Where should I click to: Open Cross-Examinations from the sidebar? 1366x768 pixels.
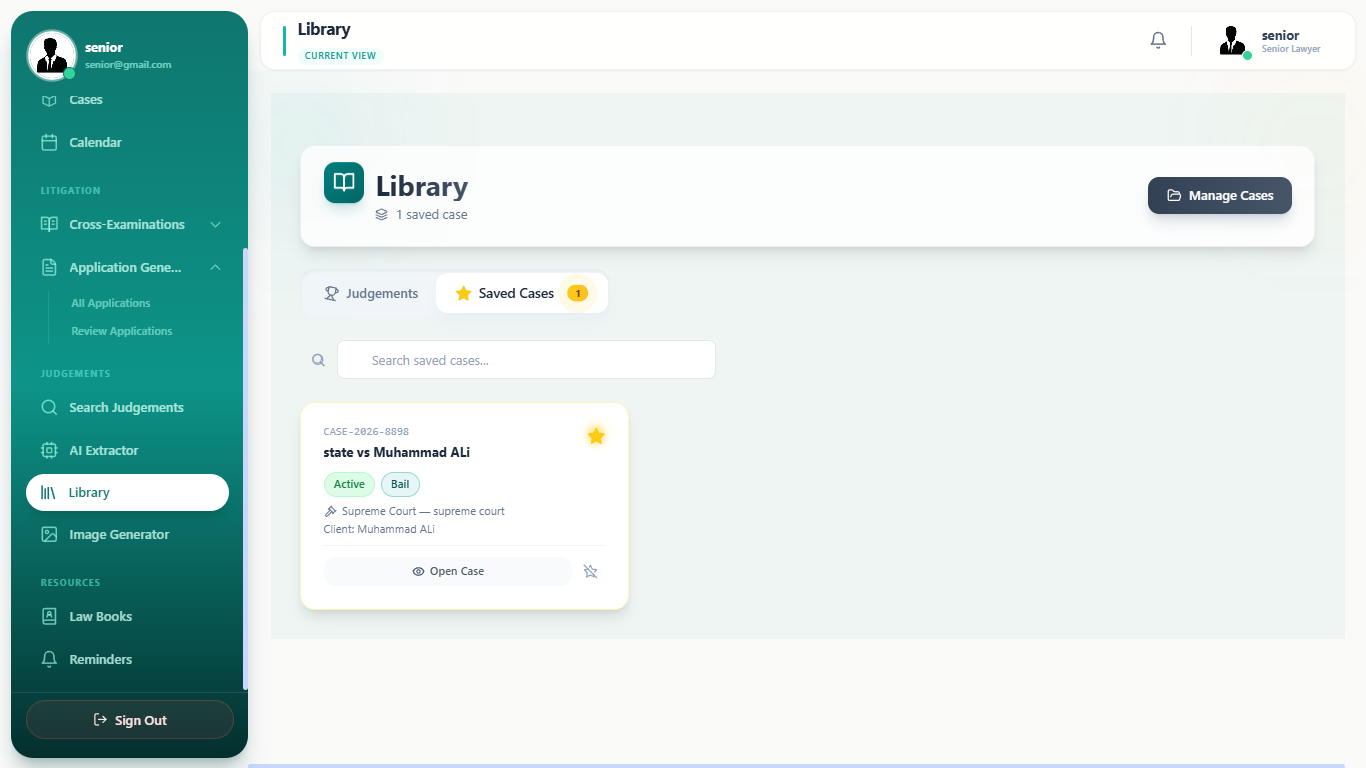(127, 224)
